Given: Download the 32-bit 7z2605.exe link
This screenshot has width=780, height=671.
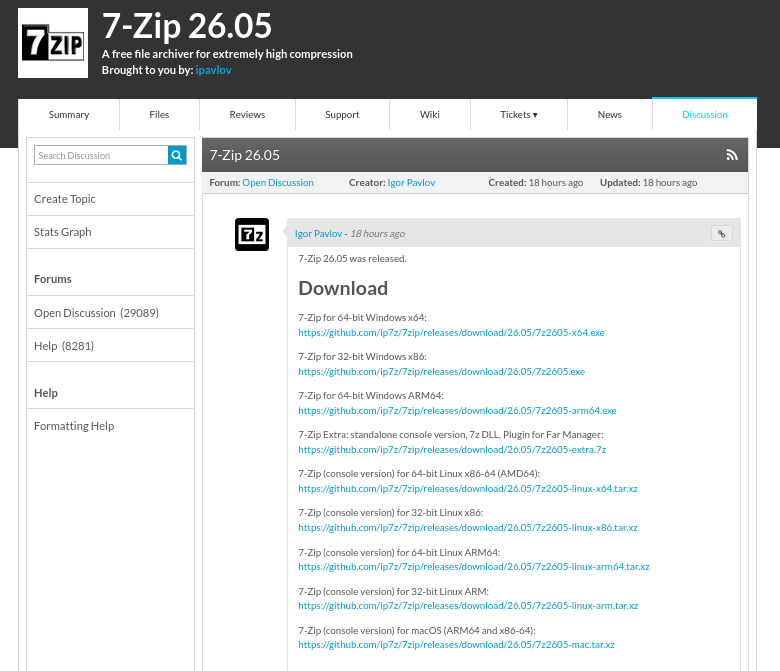Looking at the screenshot, I should point(442,372).
